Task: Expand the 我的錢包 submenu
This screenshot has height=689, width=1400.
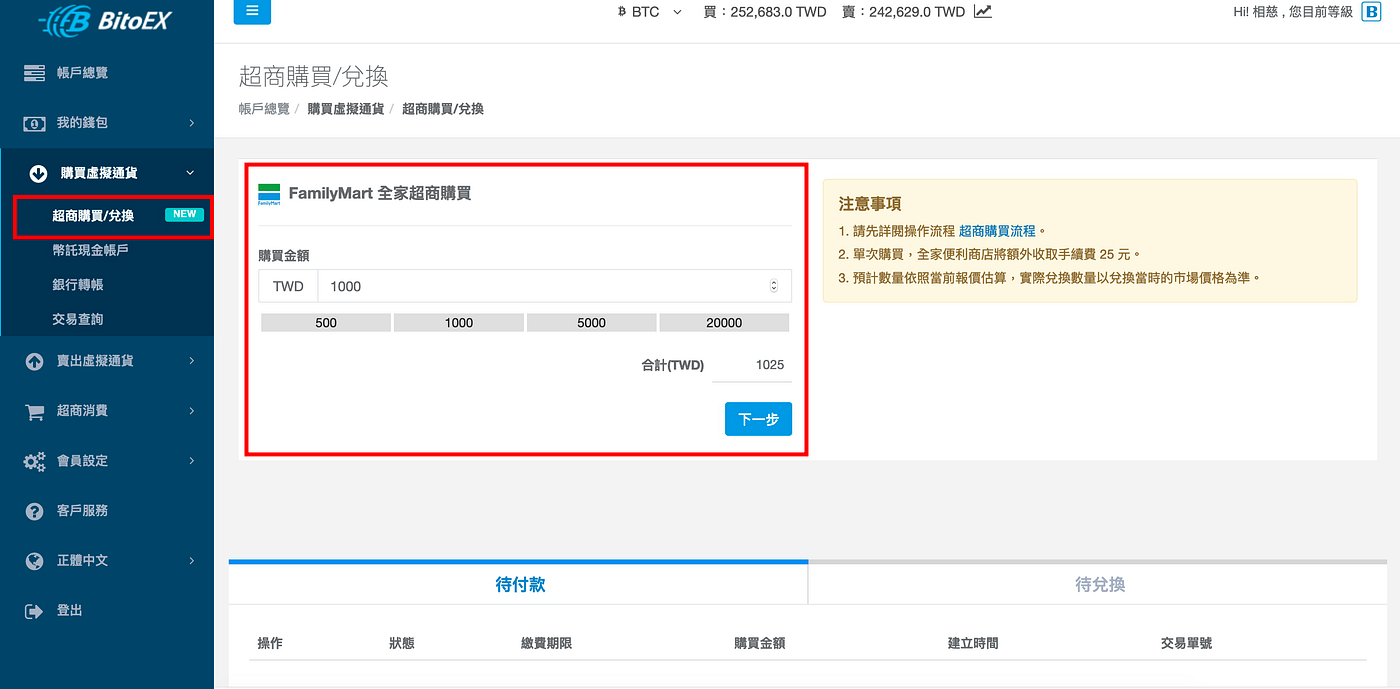Action: (x=191, y=123)
